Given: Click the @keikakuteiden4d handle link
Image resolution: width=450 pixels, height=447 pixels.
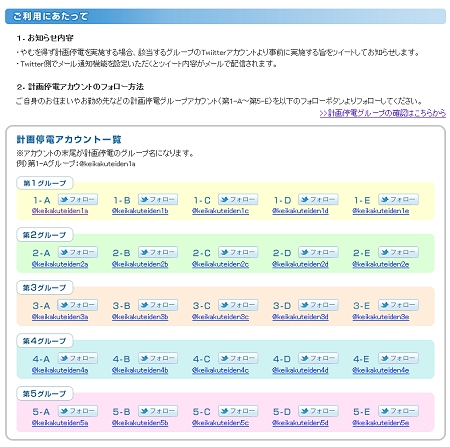Looking at the screenshot, I should (300, 370).
